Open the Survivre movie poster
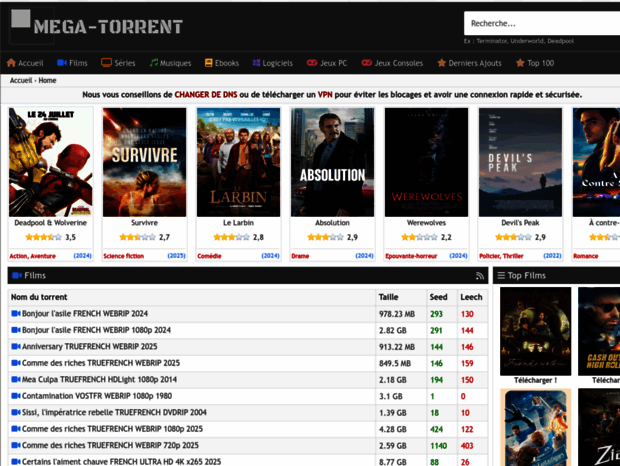The width and height of the screenshot is (620, 466). tap(144, 162)
